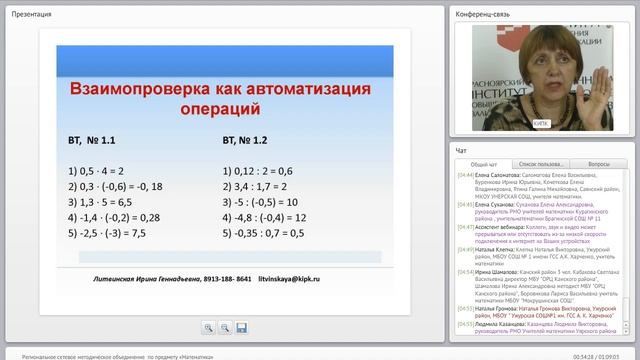Click the line '4) -4,8 : (-0,4) = 12'
The height and width of the screenshot is (360, 640).
(x=264, y=218)
